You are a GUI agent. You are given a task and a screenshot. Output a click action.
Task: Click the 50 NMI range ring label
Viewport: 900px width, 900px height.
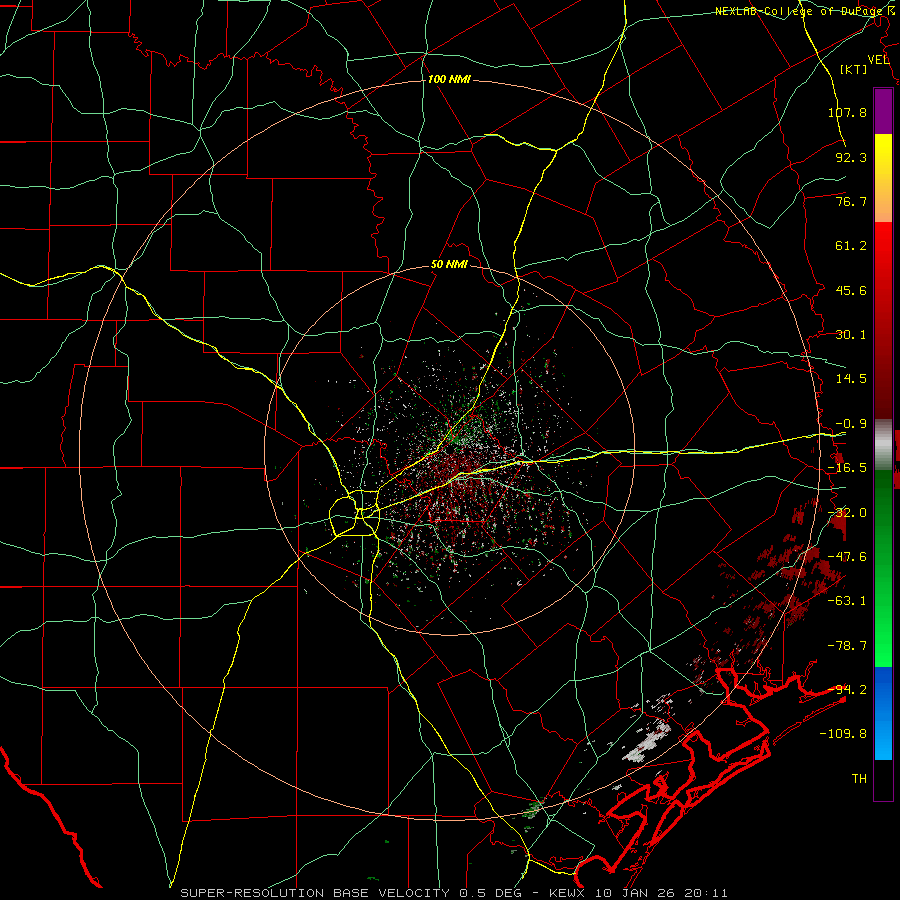pyautogui.click(x=449, y=265)
